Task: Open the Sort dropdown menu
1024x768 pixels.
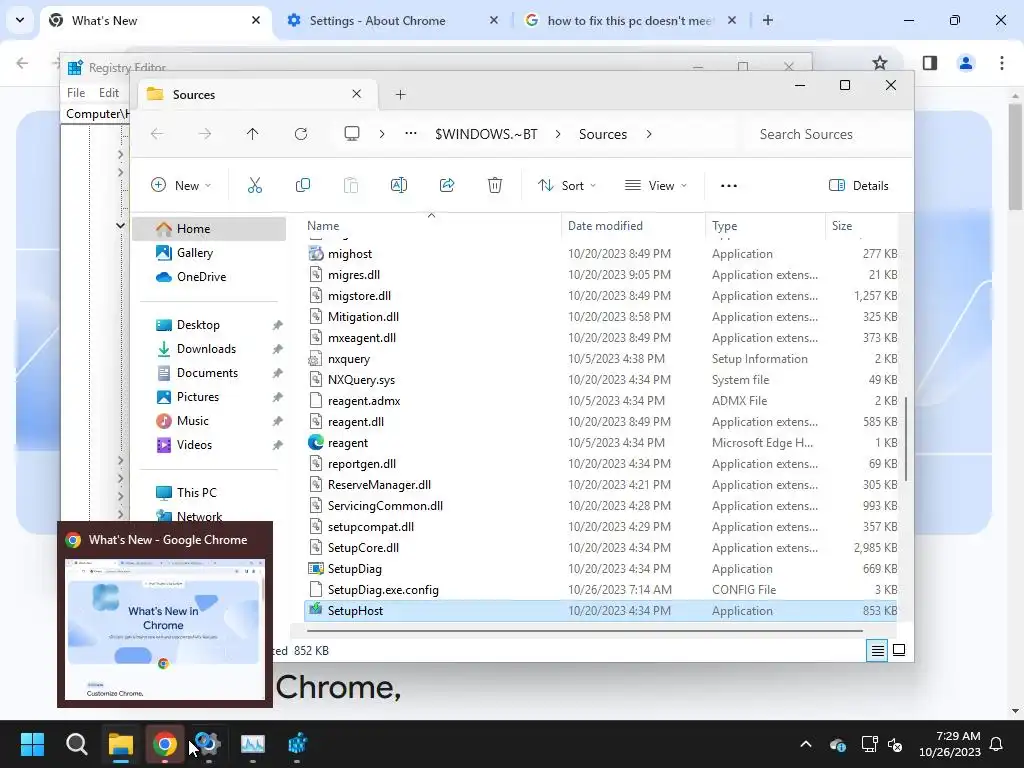Action: [567, 185]
